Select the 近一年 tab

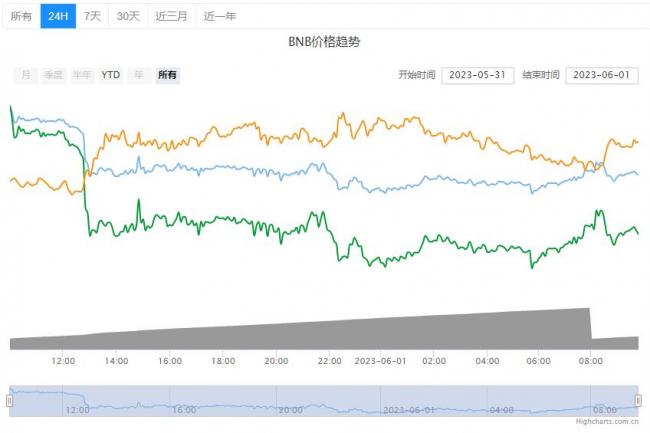[219, 16]
